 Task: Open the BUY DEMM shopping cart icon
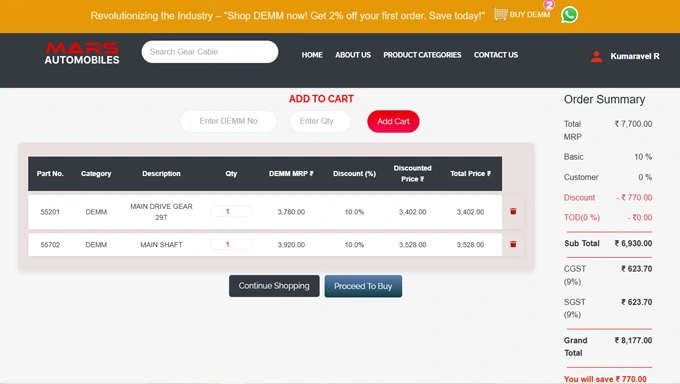click(500, 14)
